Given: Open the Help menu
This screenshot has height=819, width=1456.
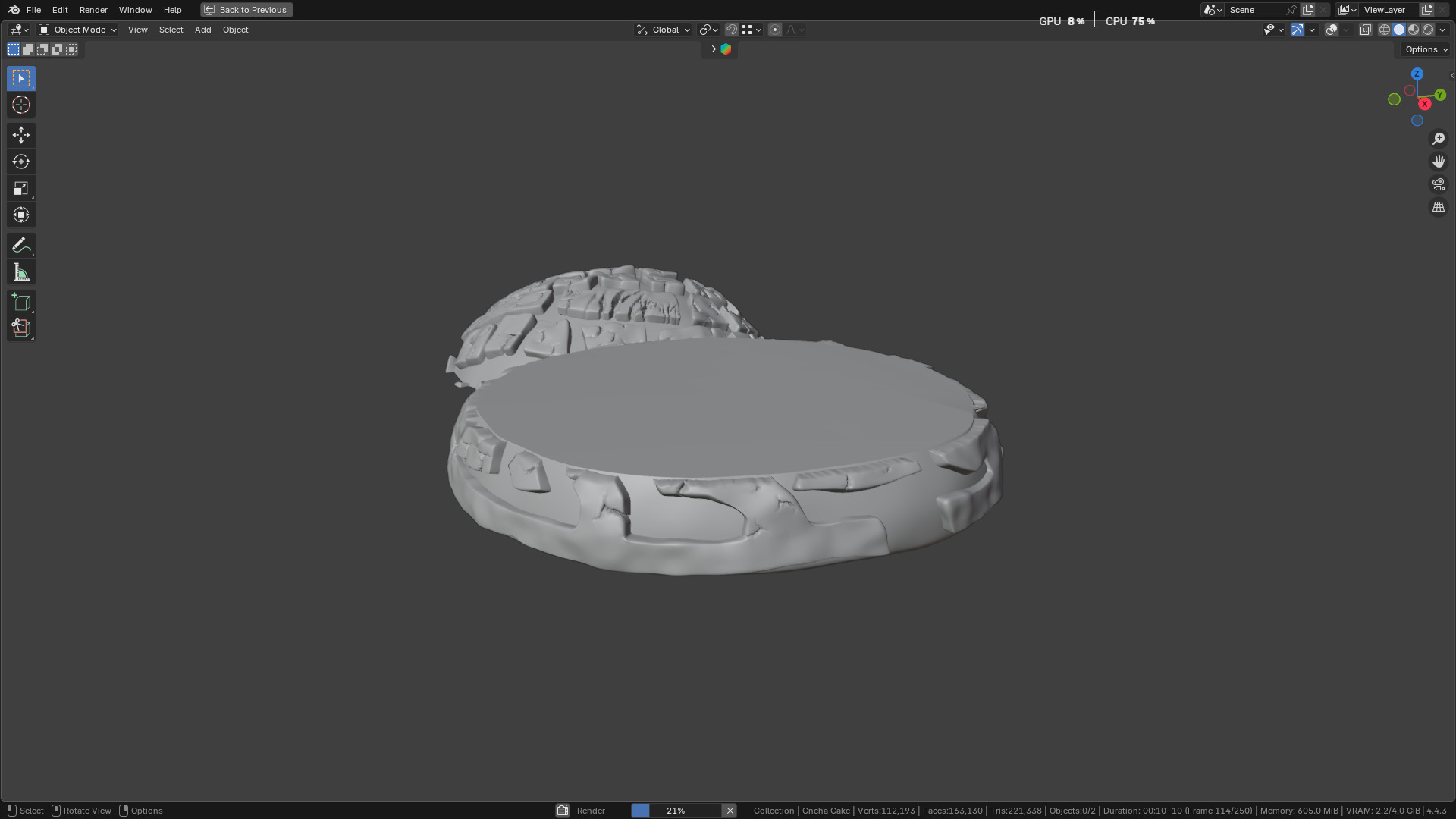Looking at the screenshot, I should pos(172,10).
